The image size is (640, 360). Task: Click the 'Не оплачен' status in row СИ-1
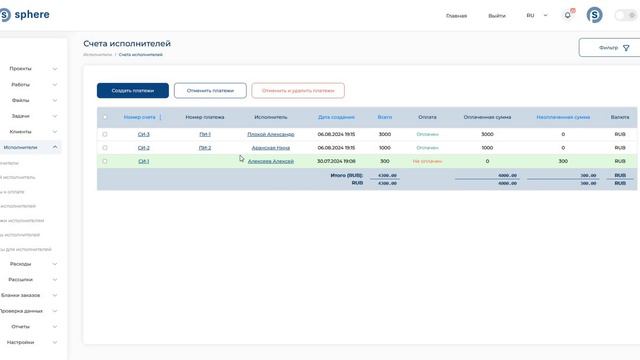tap(427, 161)
